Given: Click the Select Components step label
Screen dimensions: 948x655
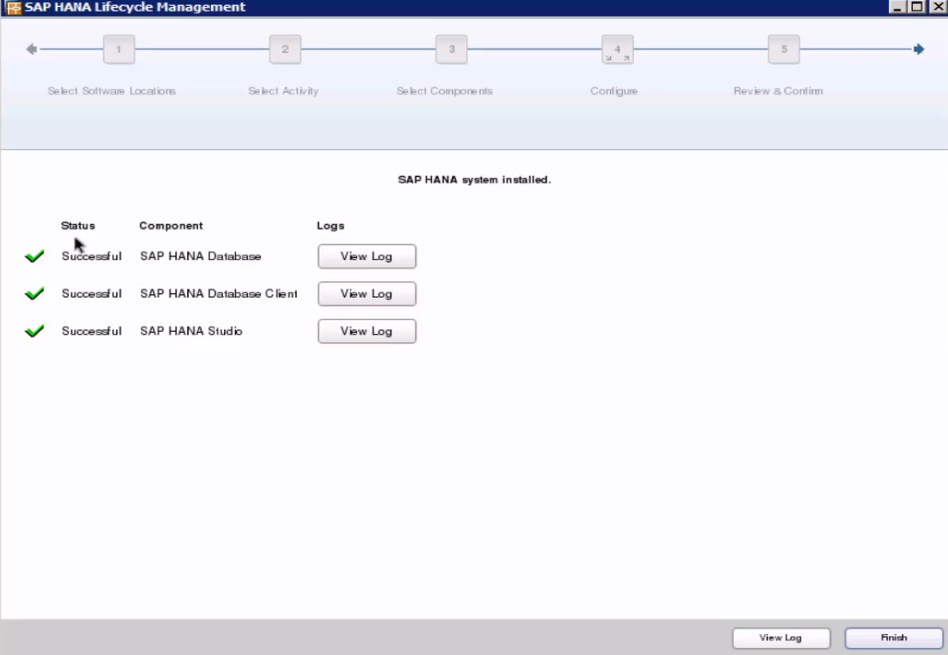Looking at the screenshot, I should pos(444,91).
